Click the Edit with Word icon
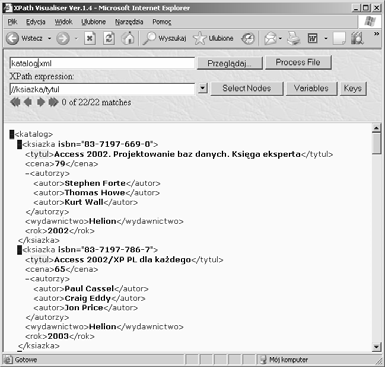This screenshot has width=385, height=367. click(x=313, y=39)
